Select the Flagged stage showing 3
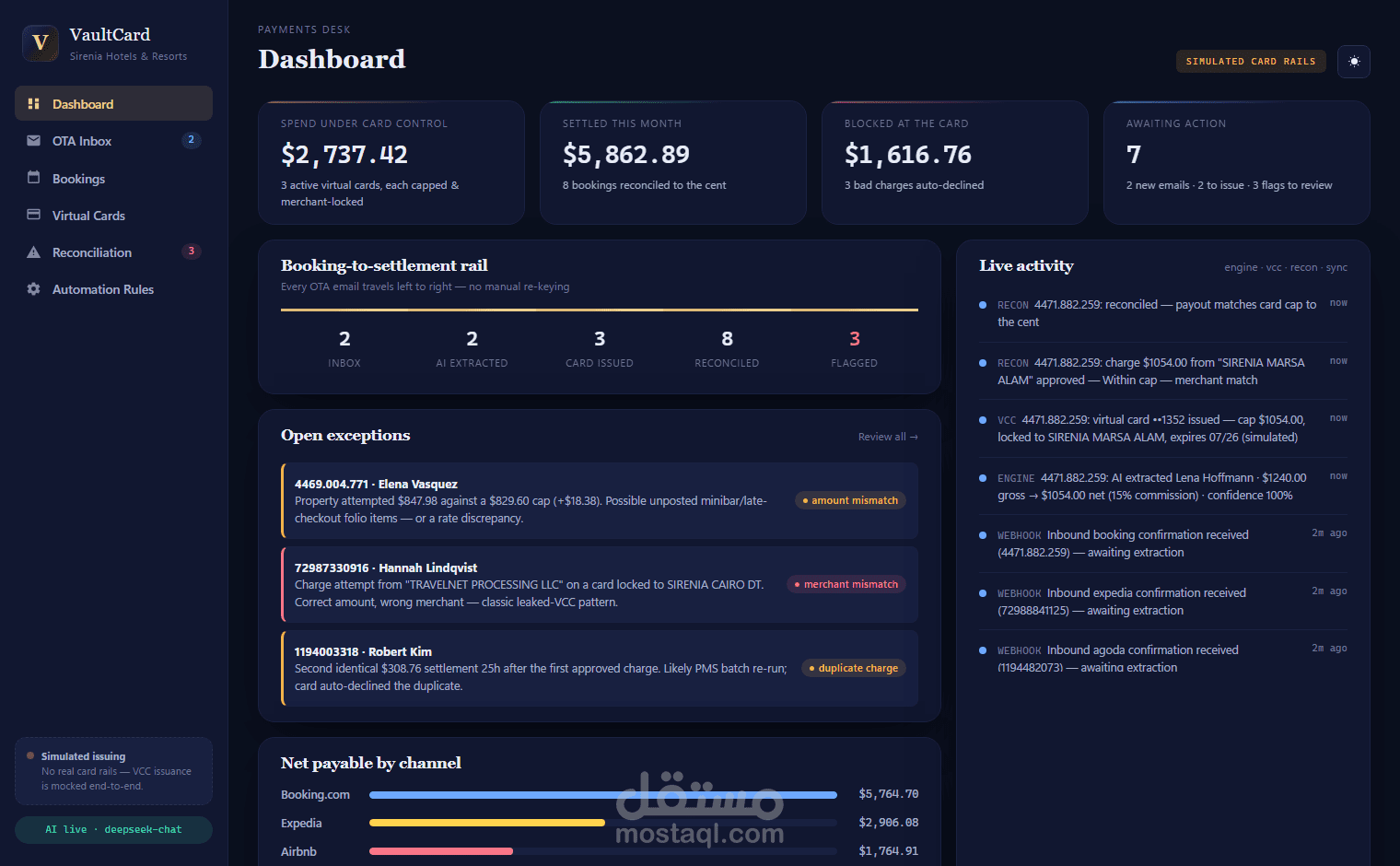The image size is (1400, 866). (855, 349)
